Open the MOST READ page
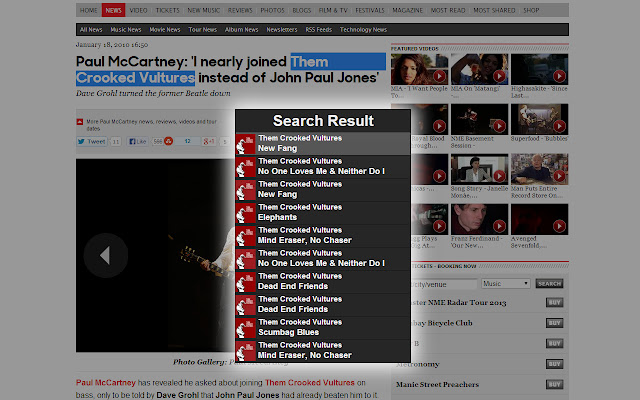Viewport: 640px width, 400px height. (448, 10)
